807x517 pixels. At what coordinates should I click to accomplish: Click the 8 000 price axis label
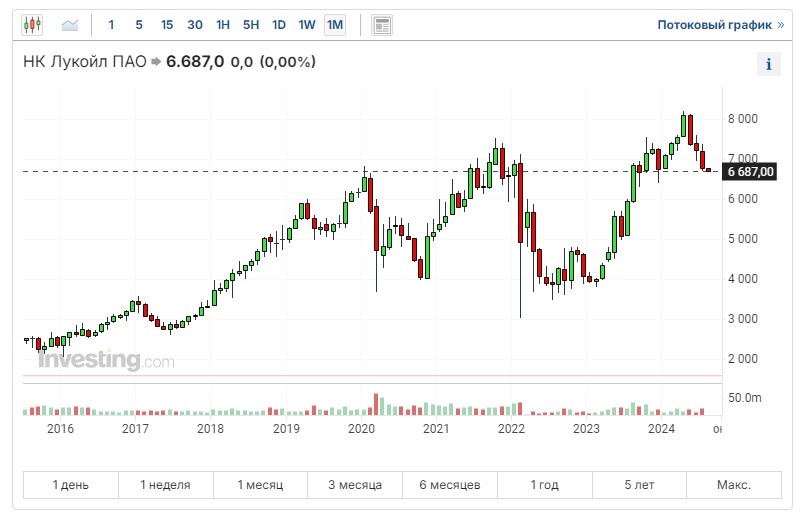[743, 119]
